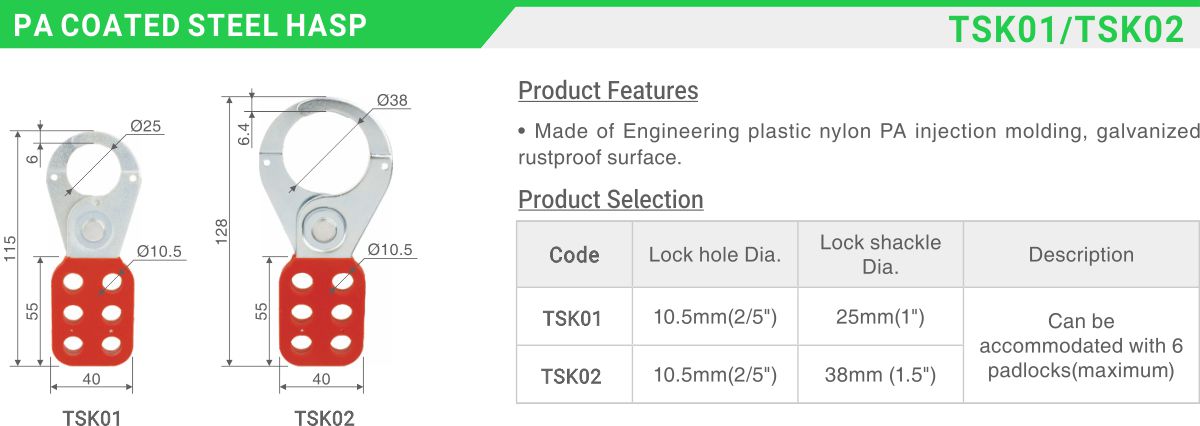
Task: Select the Product Selection heading
Action: [x=611, y=199]
